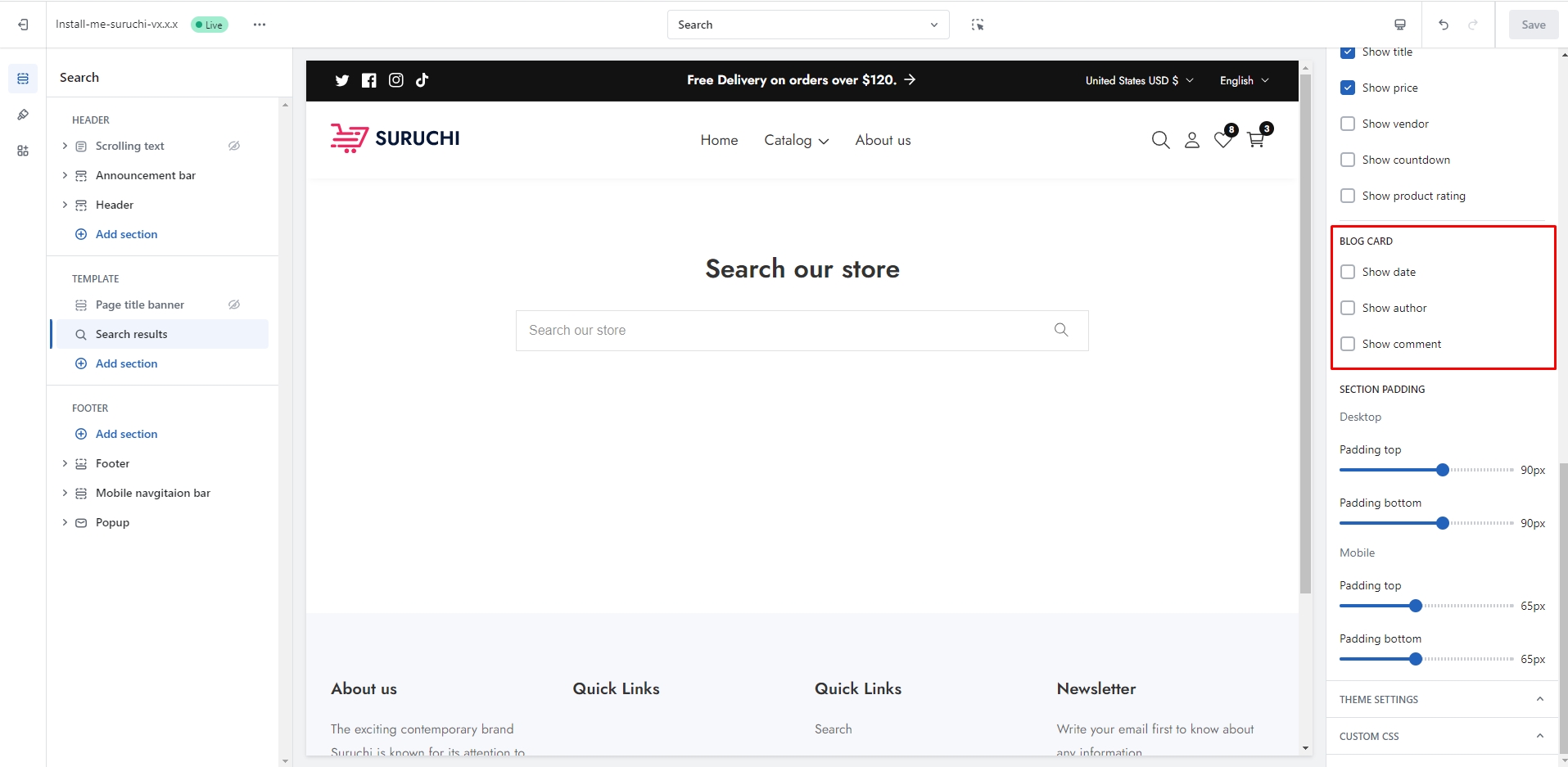
Task: Open the Search page template dropdown
Action: click(x=807, y=25)
